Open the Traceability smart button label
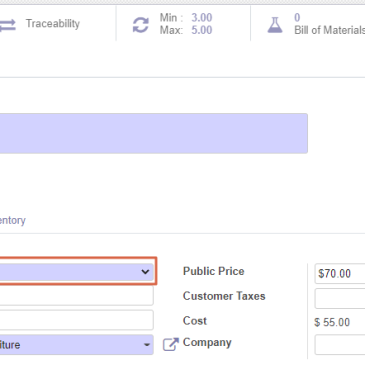Viewport: 365px width, 365px height. (53, 24)
